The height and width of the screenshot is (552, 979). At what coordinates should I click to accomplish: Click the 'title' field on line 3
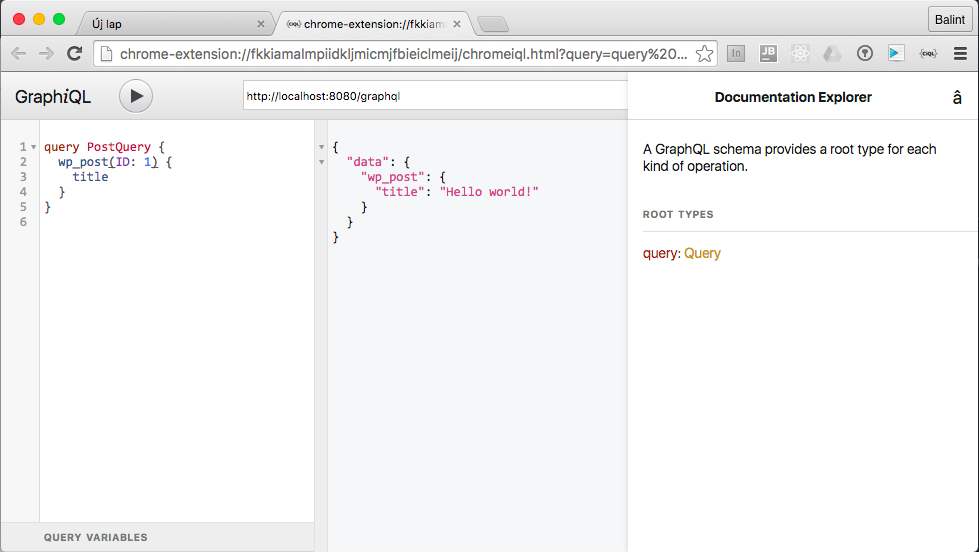(x=91, y=177)
